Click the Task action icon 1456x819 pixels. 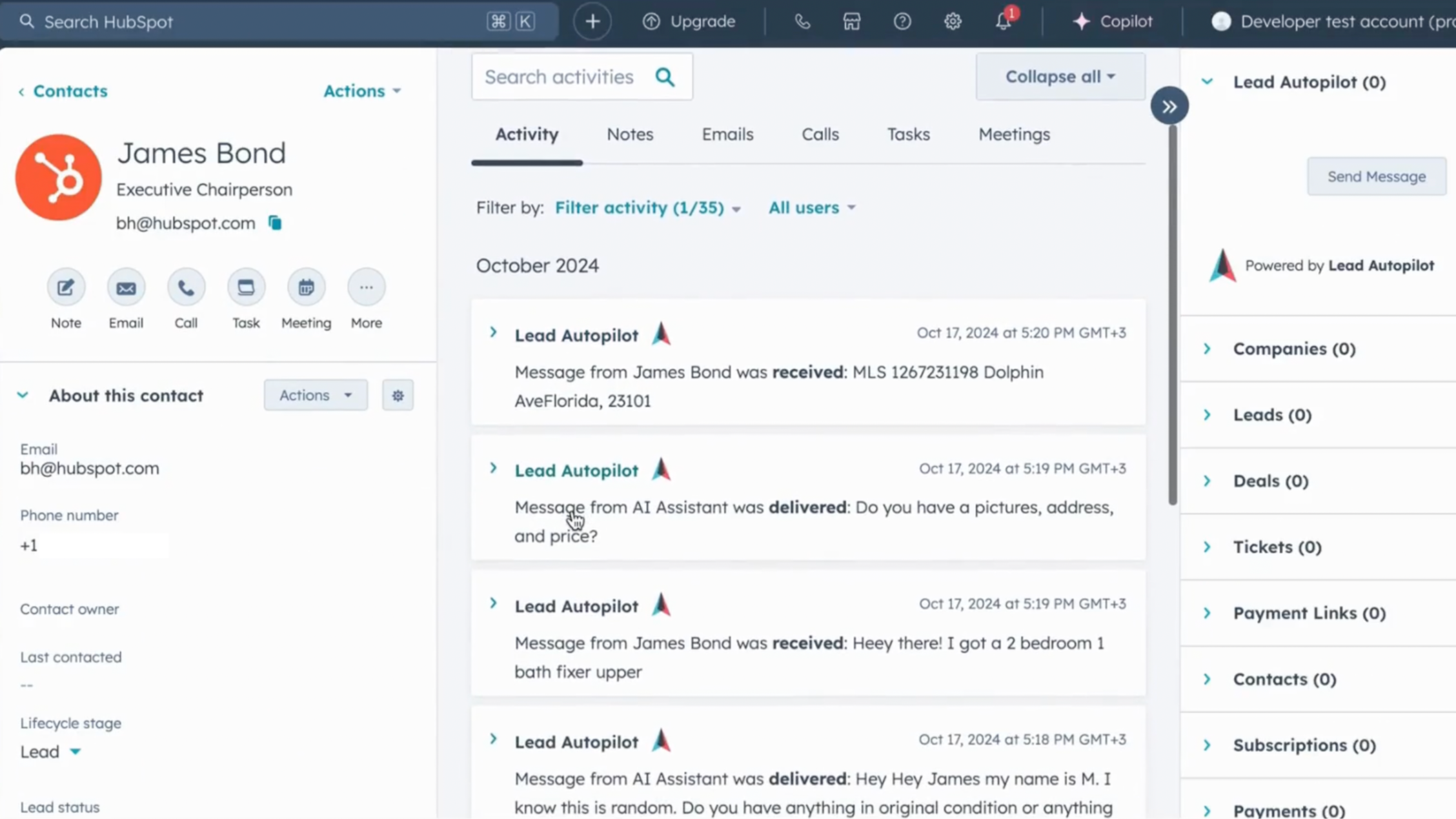[x=246, y=288]
